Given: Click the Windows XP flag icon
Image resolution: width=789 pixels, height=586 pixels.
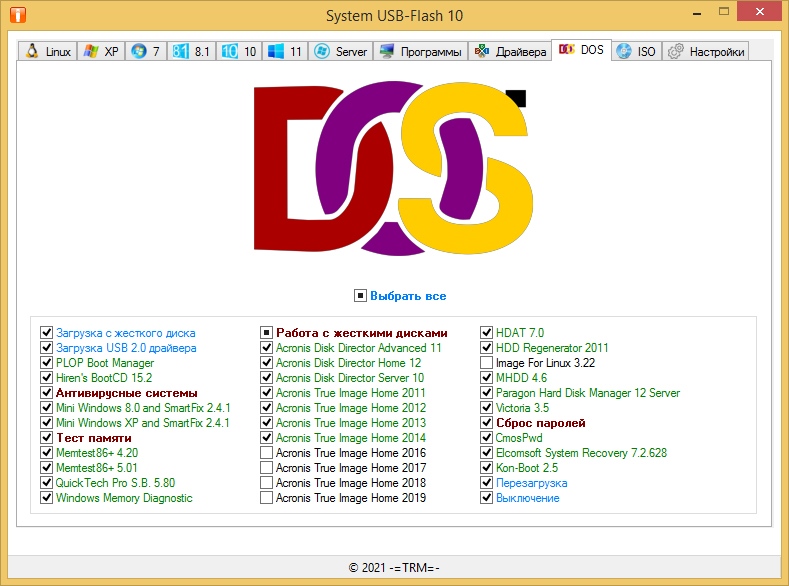Looking at the screenshot, I should click(x=91, y=51).
